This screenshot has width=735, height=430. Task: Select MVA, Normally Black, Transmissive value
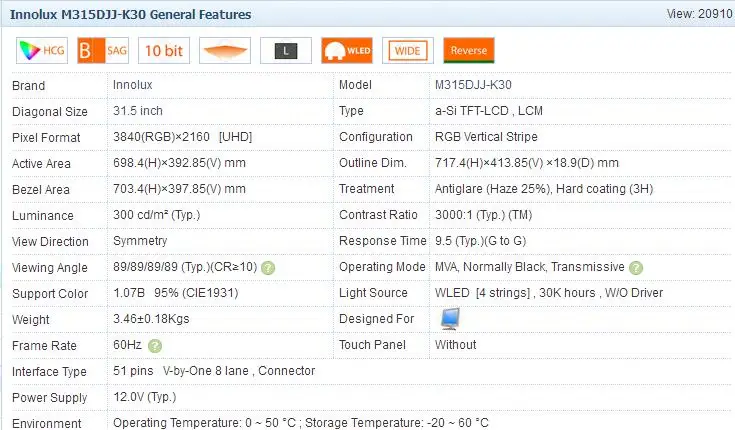tap(530, 267)
